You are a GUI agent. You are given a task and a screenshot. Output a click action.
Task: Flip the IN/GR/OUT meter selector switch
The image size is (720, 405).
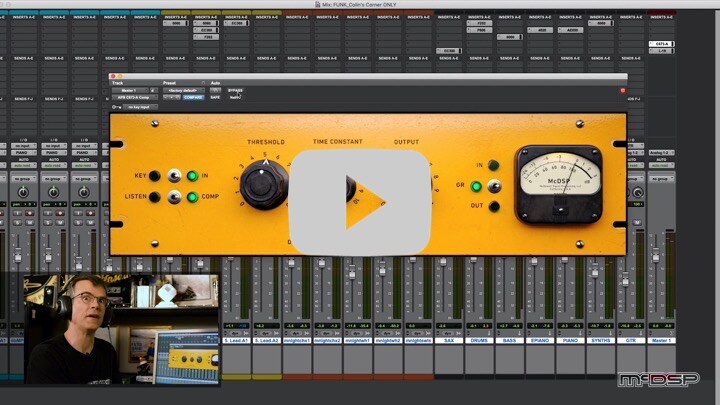click(494, 186)
